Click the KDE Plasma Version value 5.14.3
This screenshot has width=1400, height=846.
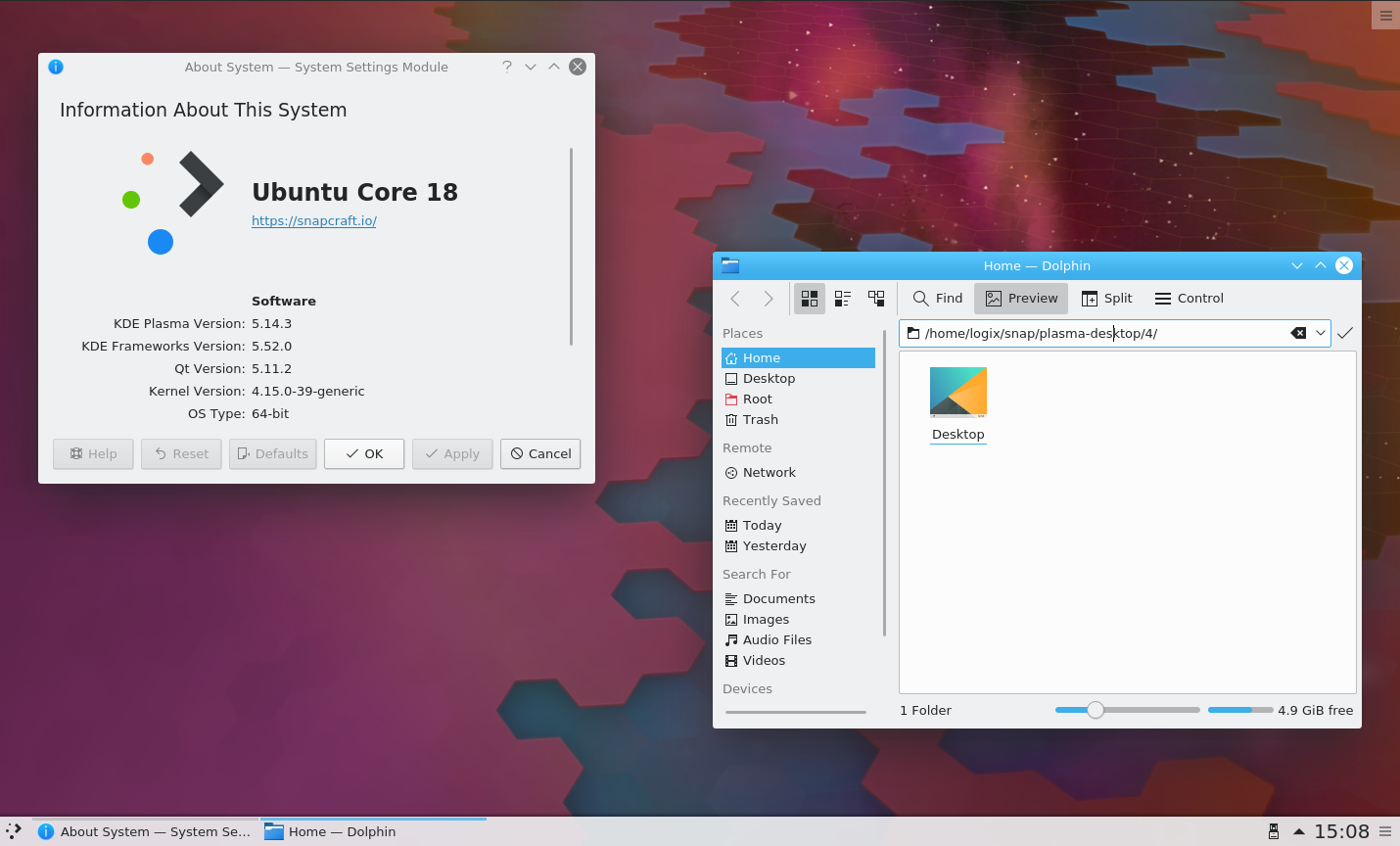pos(272,324)
